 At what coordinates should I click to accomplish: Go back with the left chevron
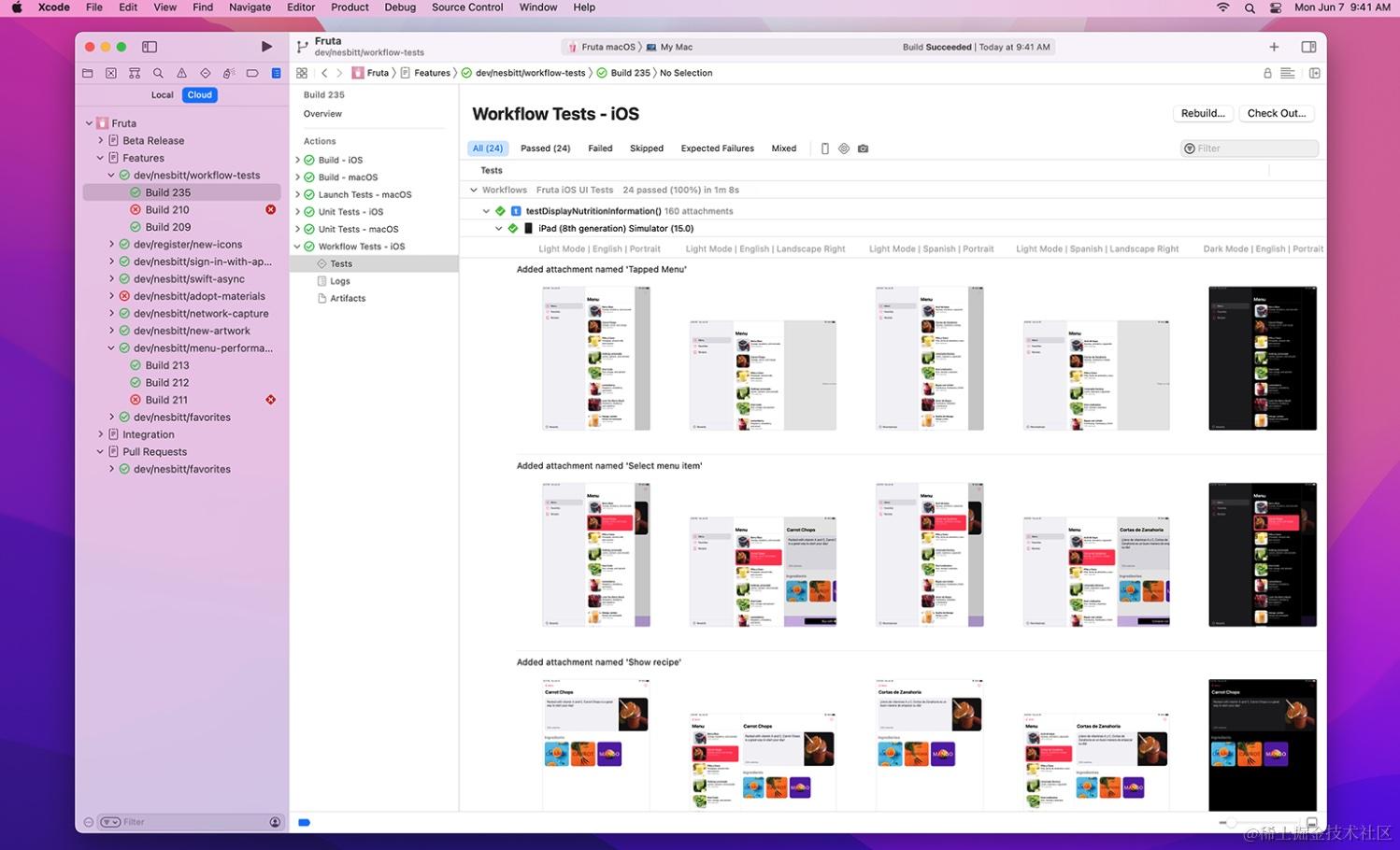324,73
